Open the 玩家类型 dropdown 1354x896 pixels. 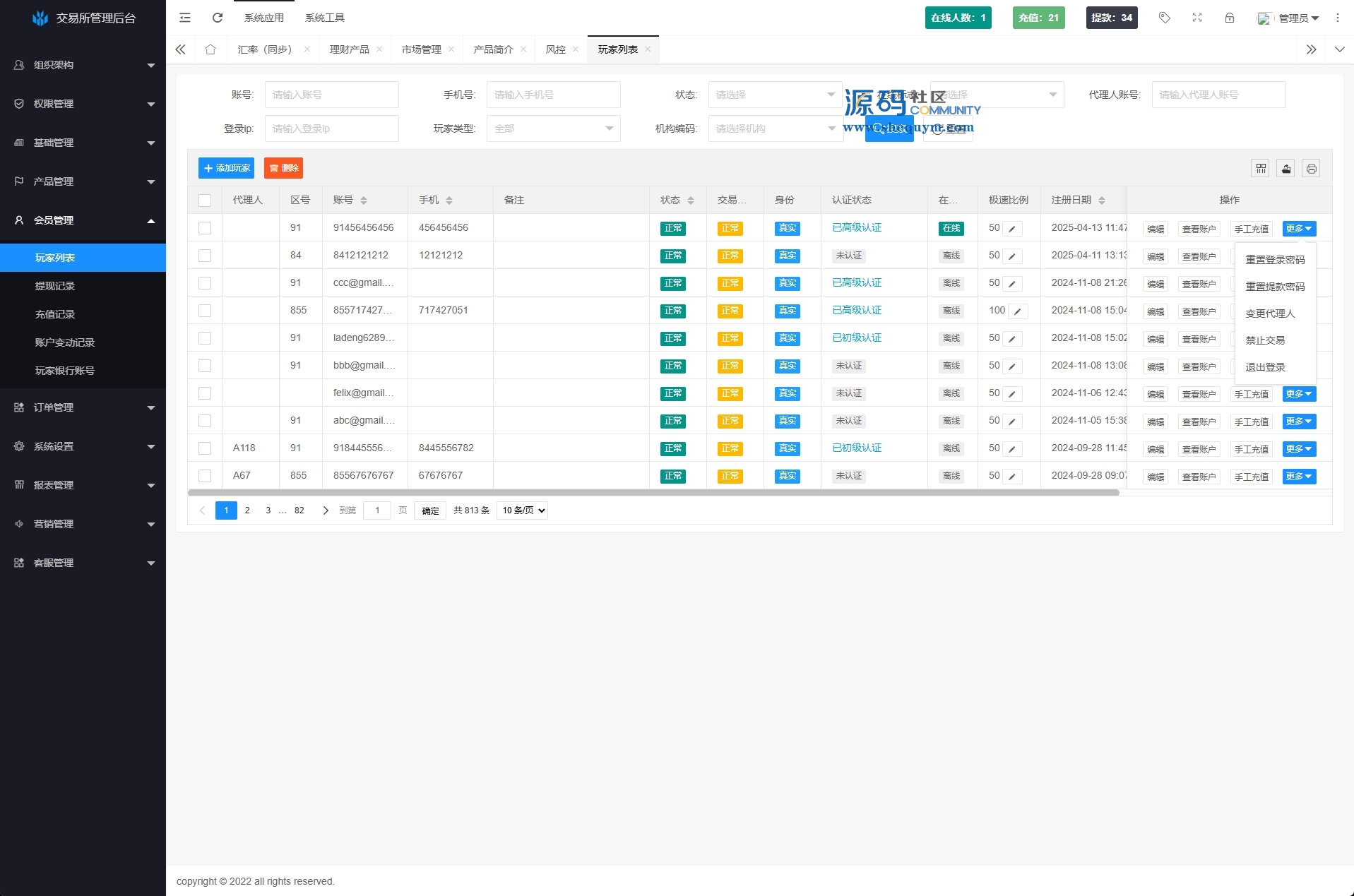click(x=553, y=129)
